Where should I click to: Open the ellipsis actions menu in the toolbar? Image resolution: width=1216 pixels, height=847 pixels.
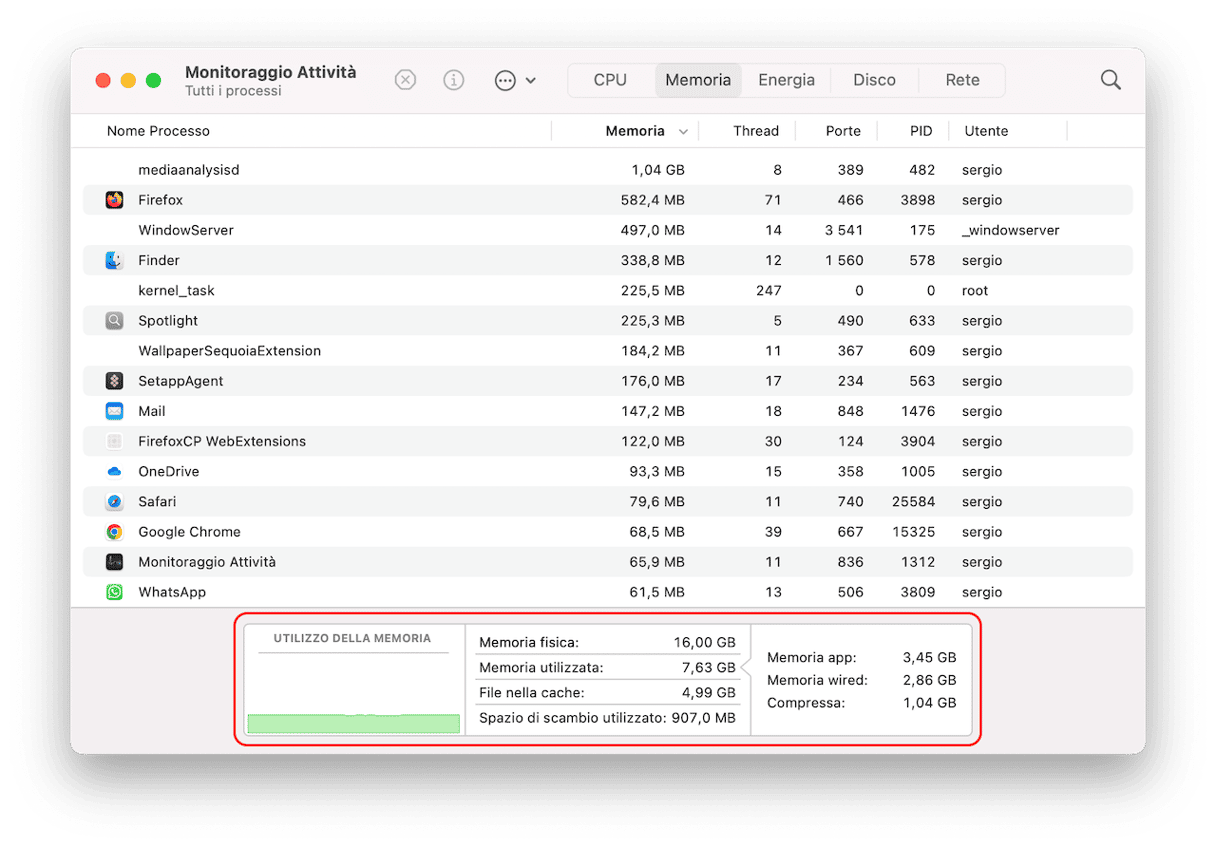point(515,80)
